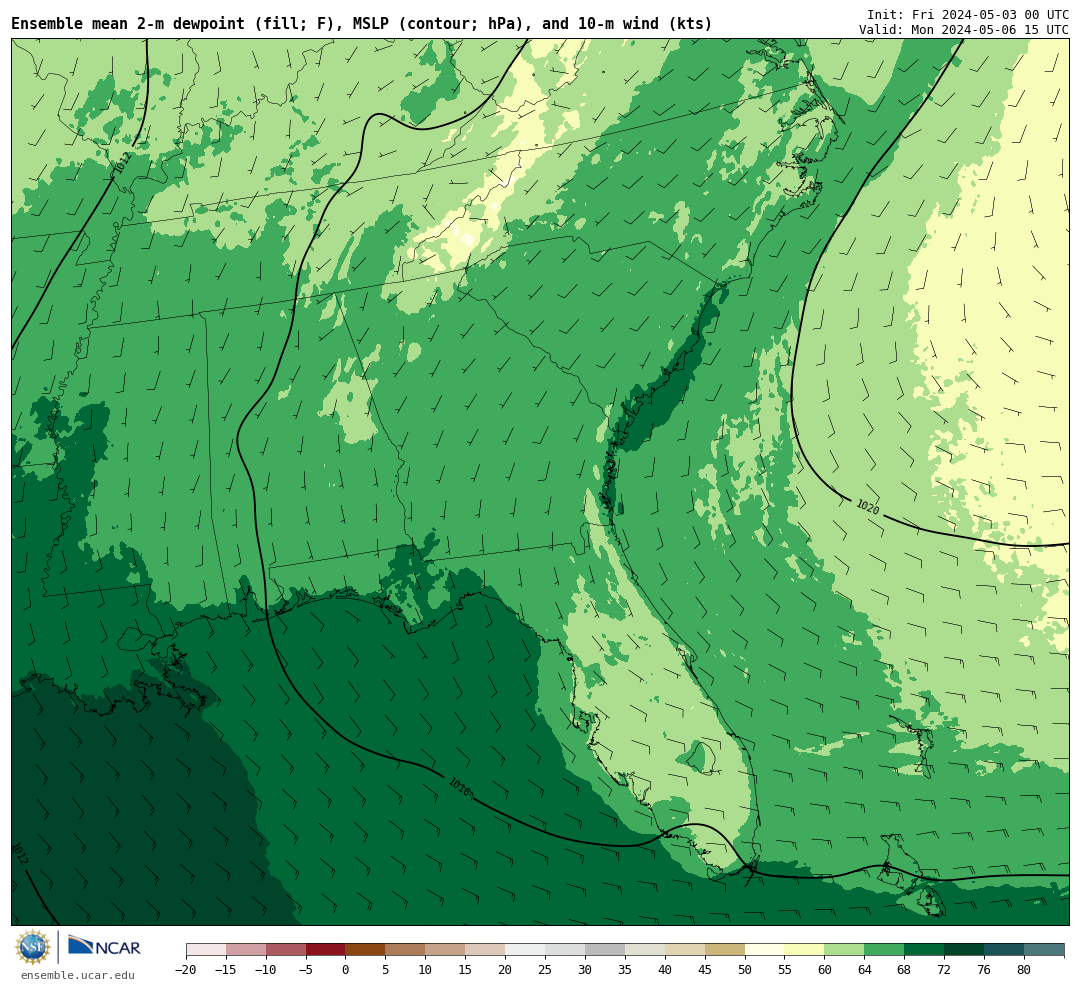Pick the 5 to 10 colorbar swatch
Image resolution: width=1080 pixels, height=988 pixels.
[406, 950]
